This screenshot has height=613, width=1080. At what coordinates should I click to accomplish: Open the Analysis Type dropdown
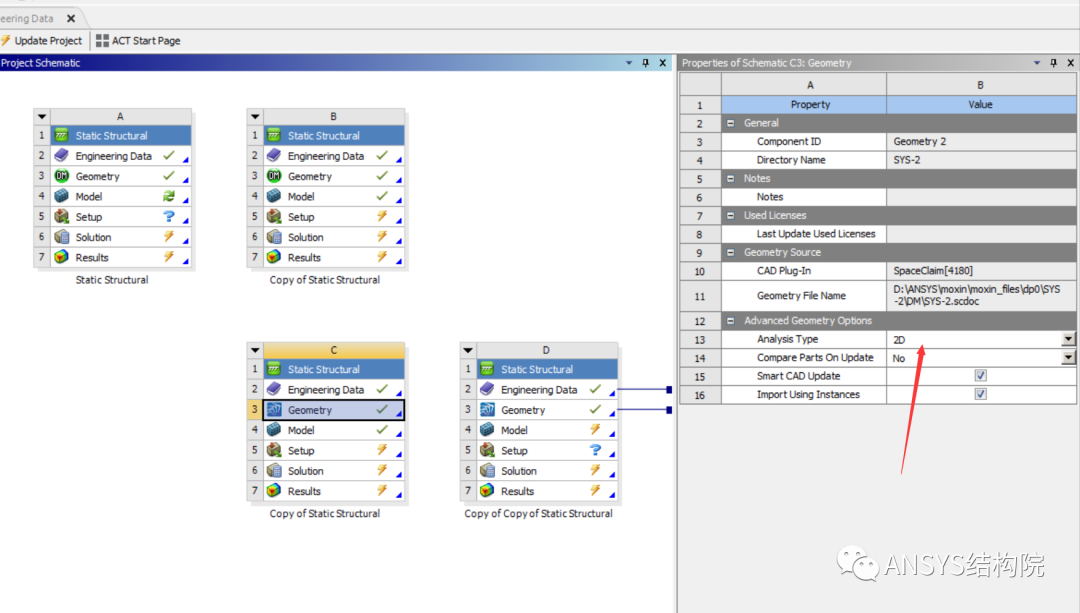coord(1068,339)
